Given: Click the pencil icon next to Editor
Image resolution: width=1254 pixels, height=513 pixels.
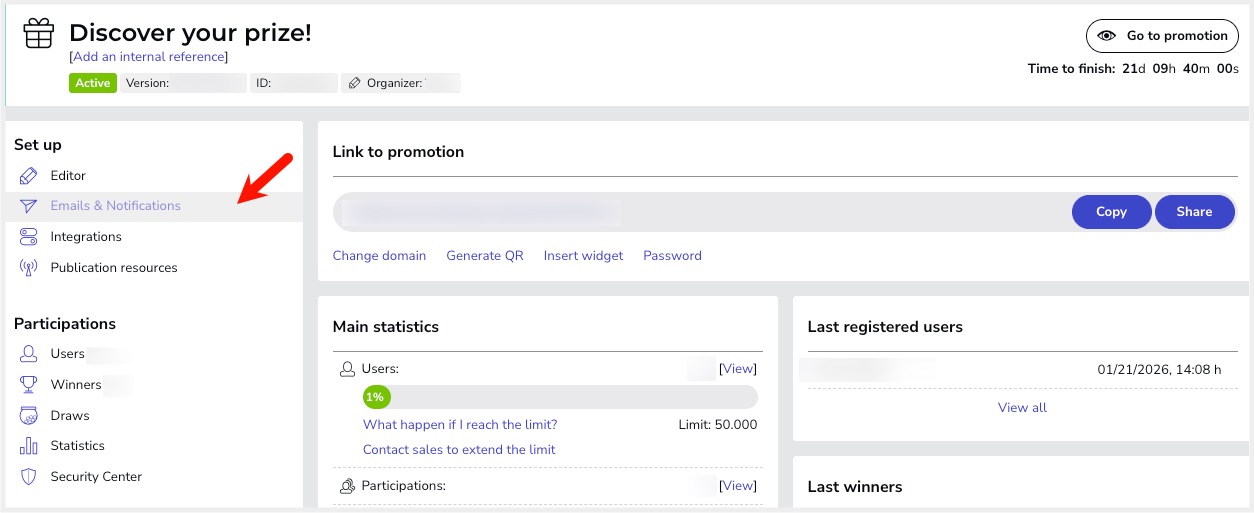Looking at the screenshot, I should click(x=29, y=176).
